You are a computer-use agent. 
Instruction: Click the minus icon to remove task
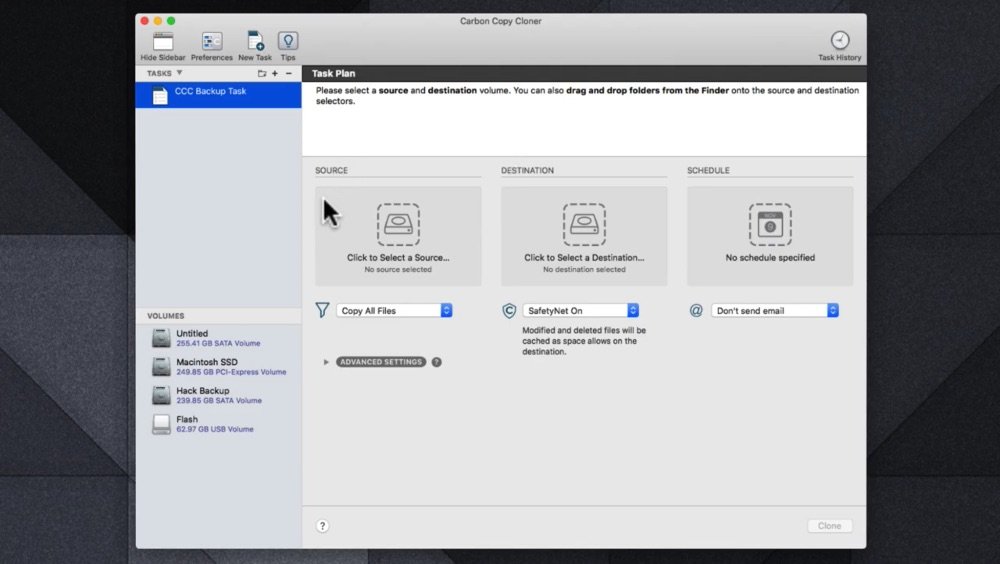[x=289, y=74]
